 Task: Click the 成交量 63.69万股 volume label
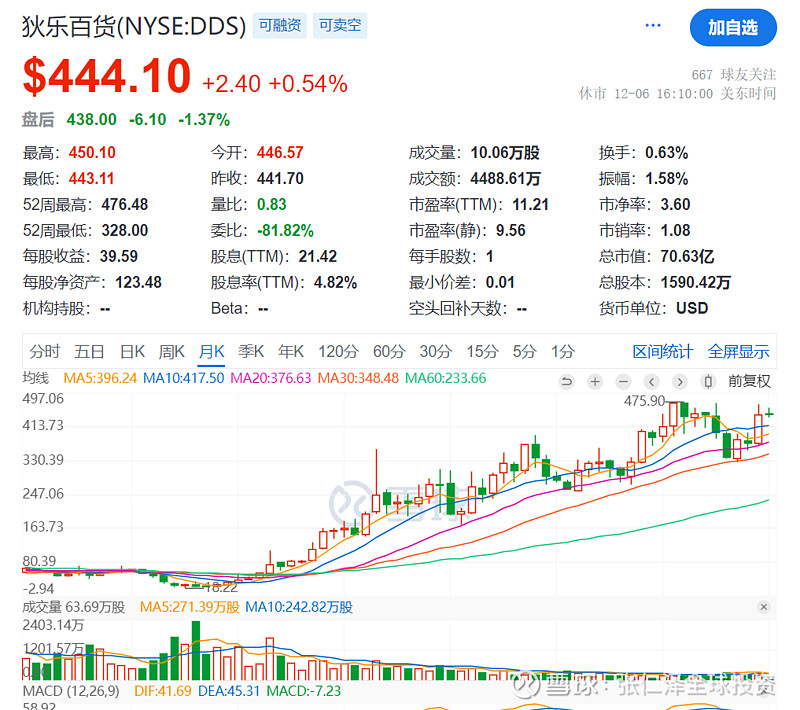(74, 607)
